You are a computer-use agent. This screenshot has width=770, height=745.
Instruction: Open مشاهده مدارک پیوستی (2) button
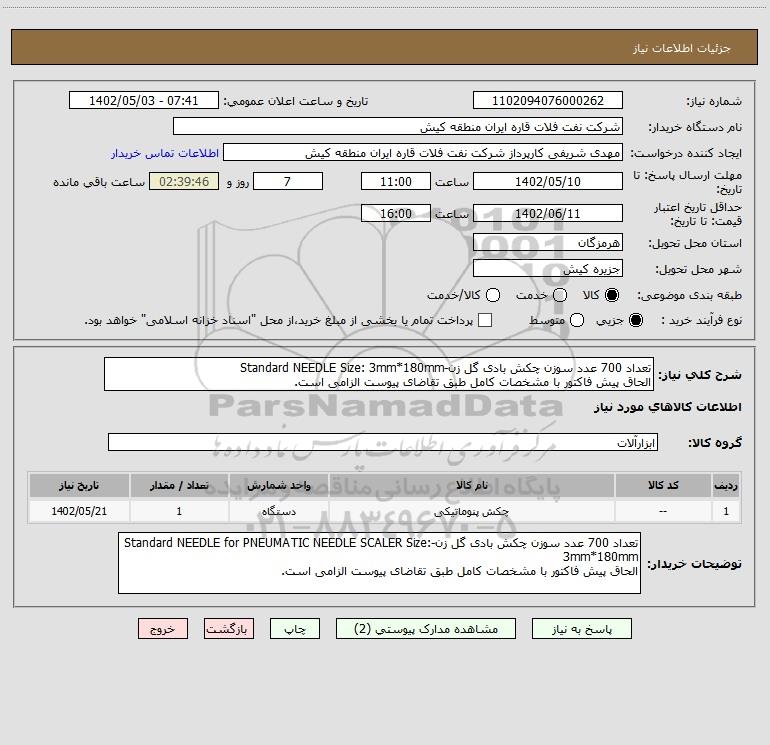[x=426, y=629]
